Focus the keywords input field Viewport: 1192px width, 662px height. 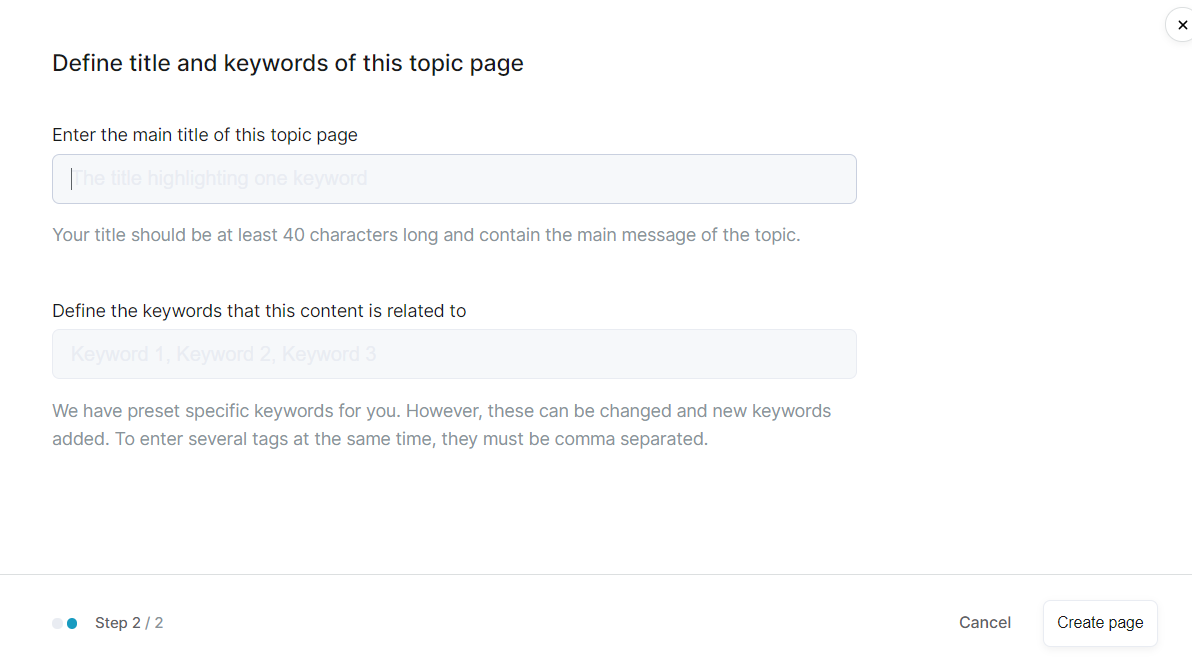(x=454, y=354)
